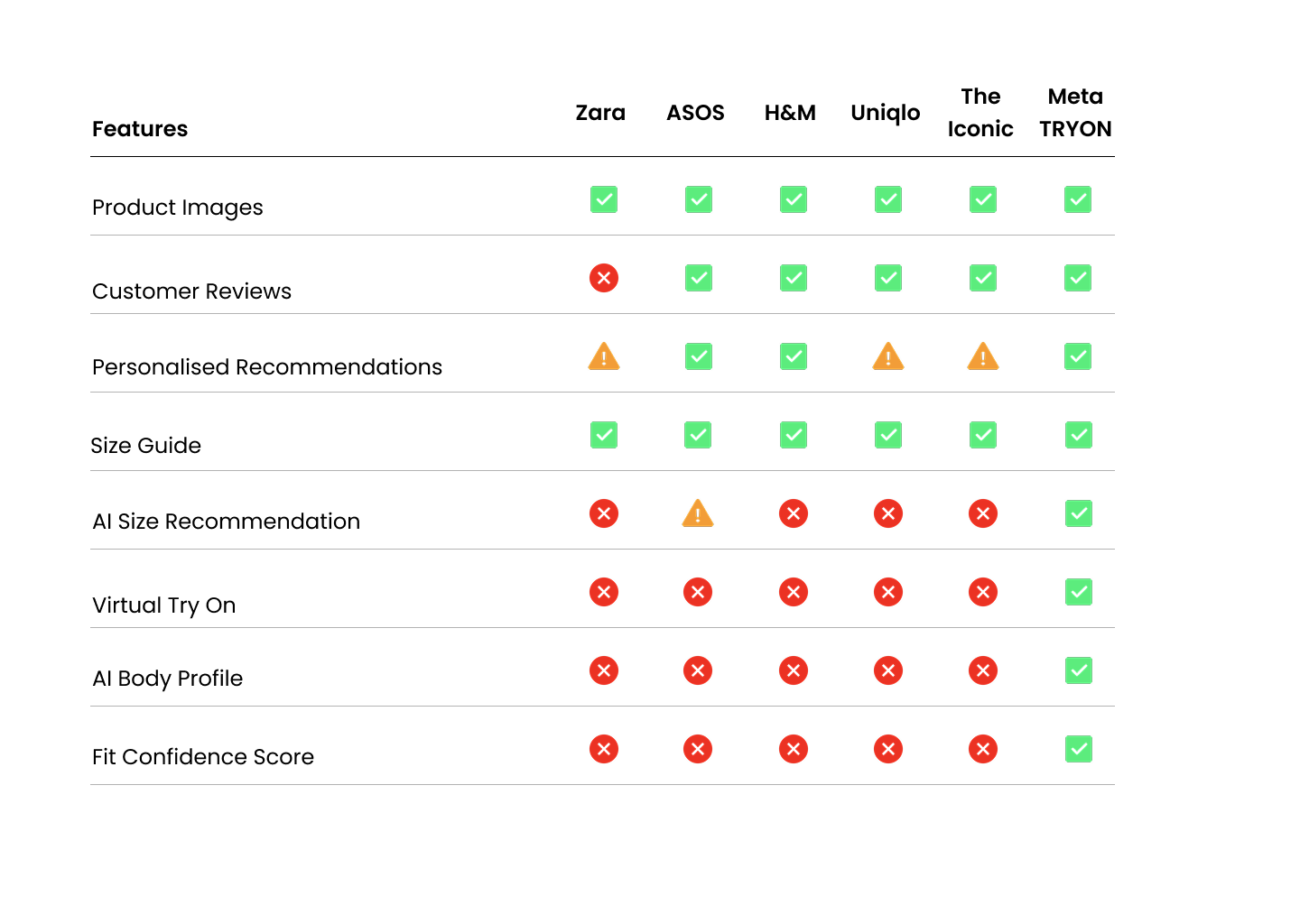Image resolution: width=1300 pixels, height=924 pixels.
Task: Click the Features column heading
Action: pos(140,129)
